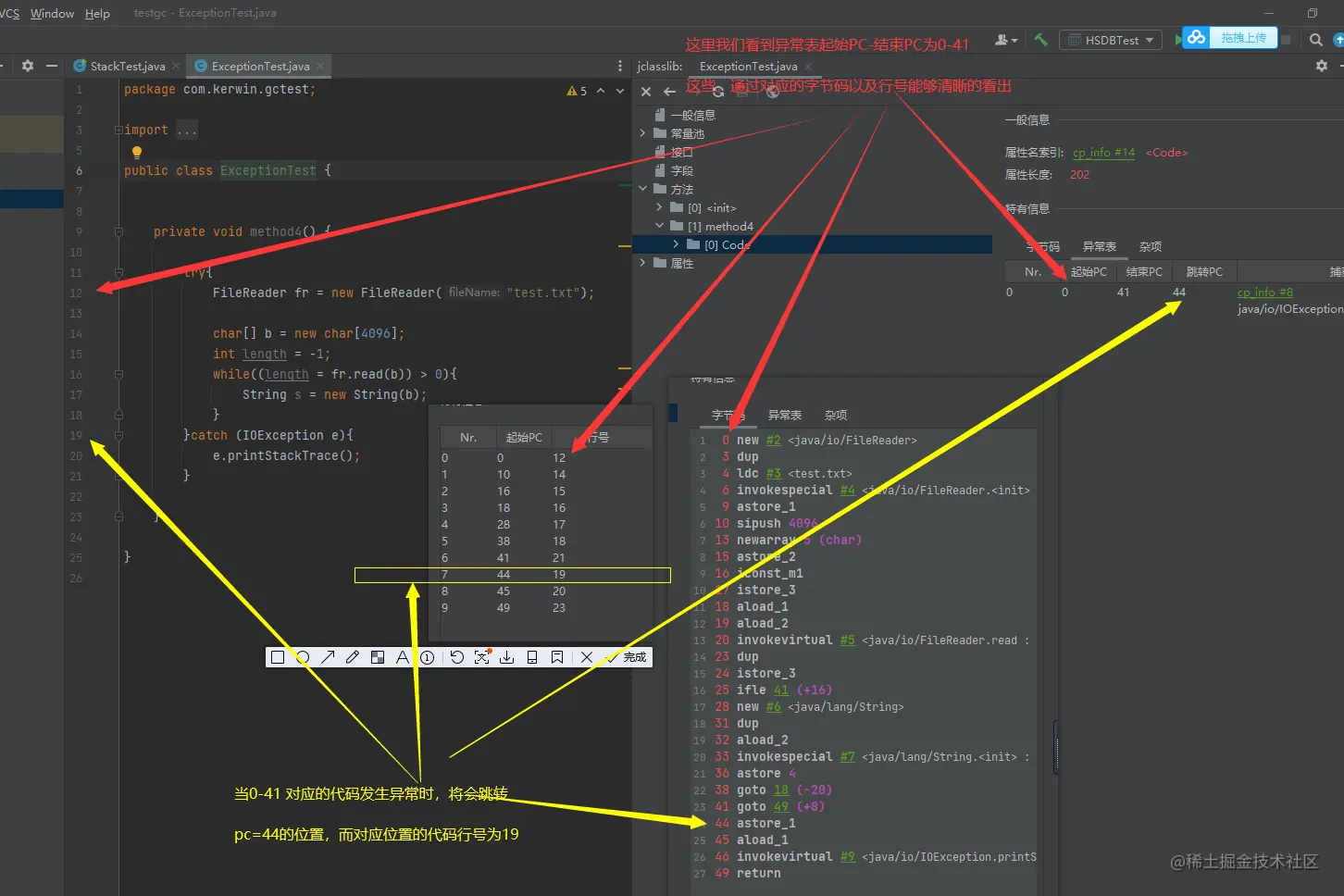This screenshot has width=1344, height=896.
Task: Expand the [0] <init> method node
Action: (659, 207)
